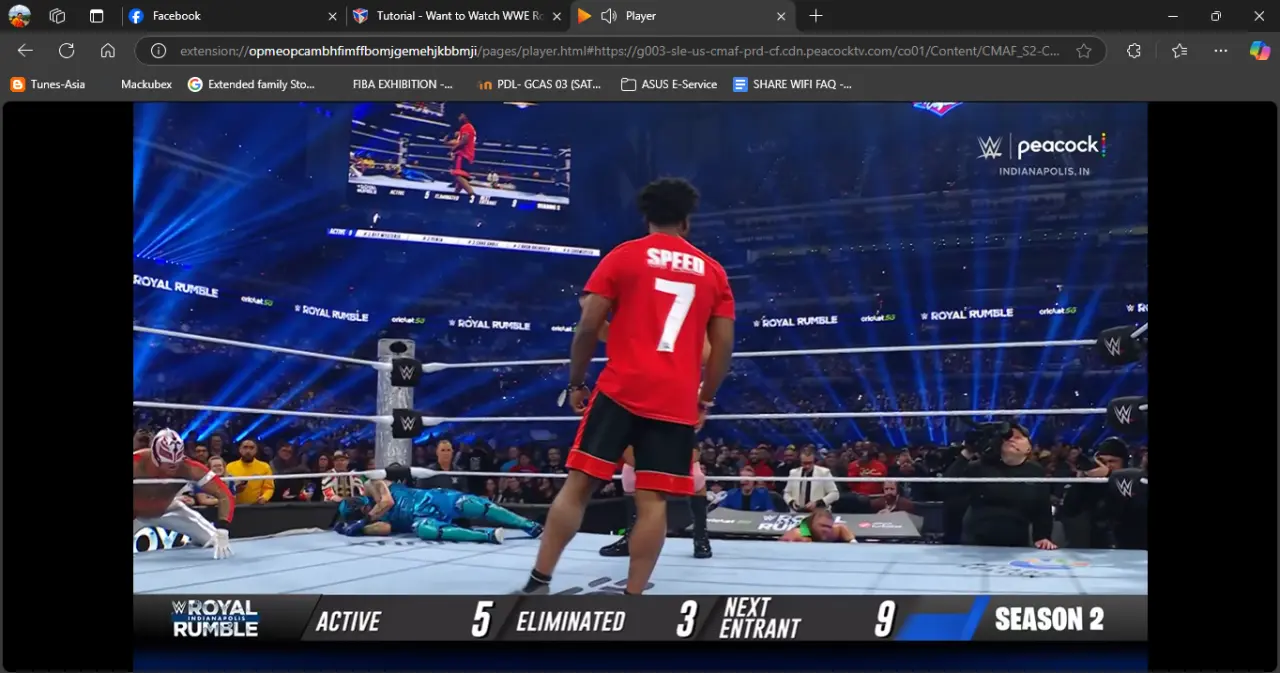
Task: Open the SHARE WIFI FAQ bookmark
Action: 792,84
